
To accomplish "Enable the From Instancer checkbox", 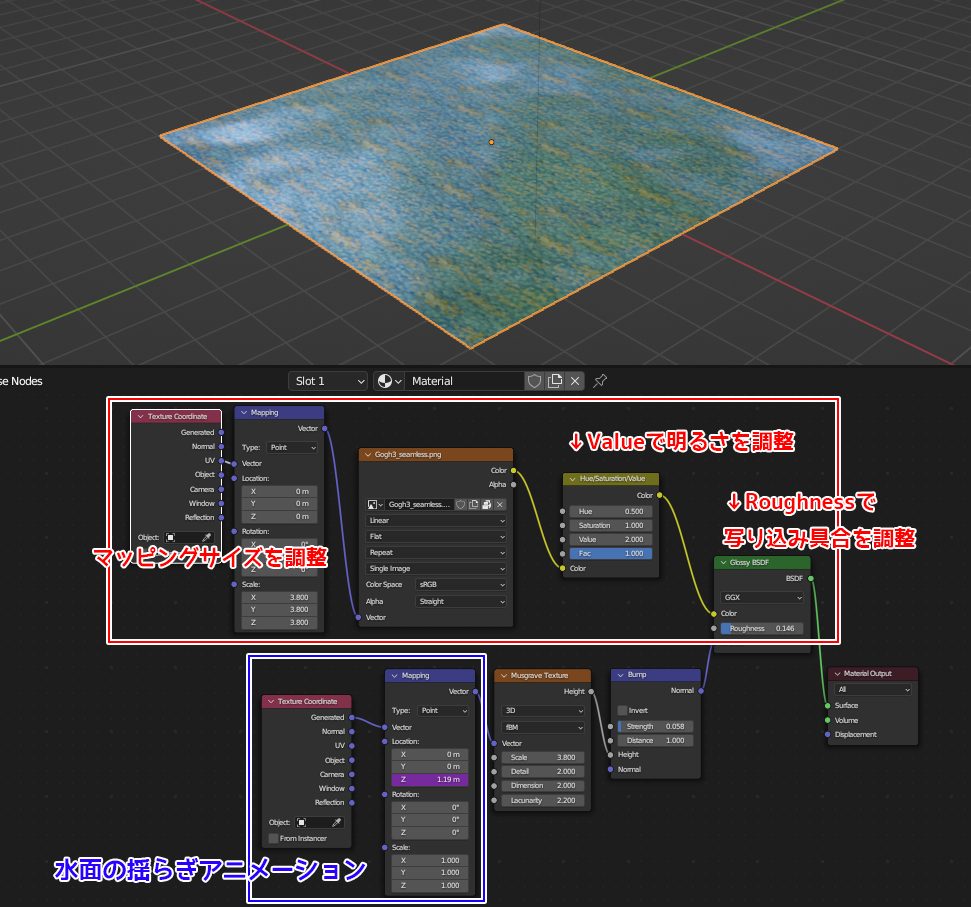I will coord(274,838).
